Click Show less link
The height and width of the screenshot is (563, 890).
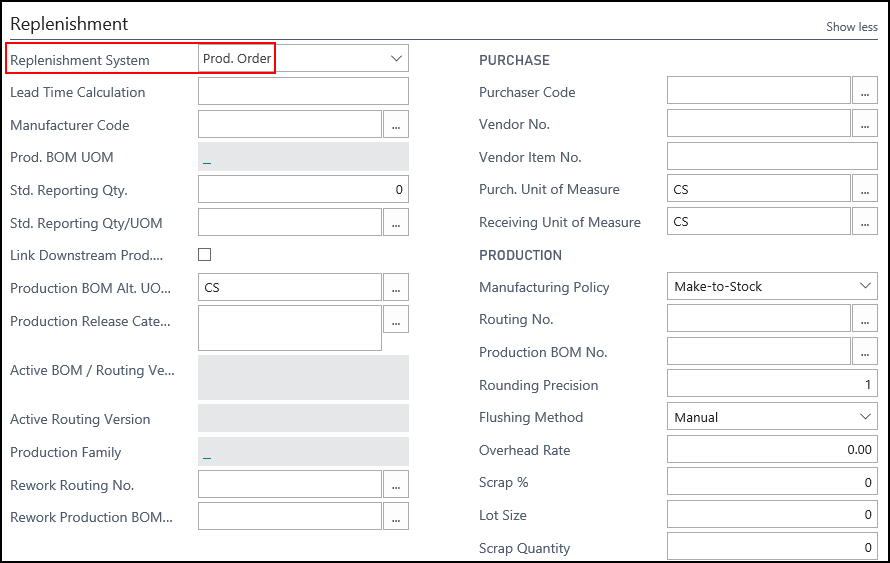pyautogui.click(x=851, y=27)
